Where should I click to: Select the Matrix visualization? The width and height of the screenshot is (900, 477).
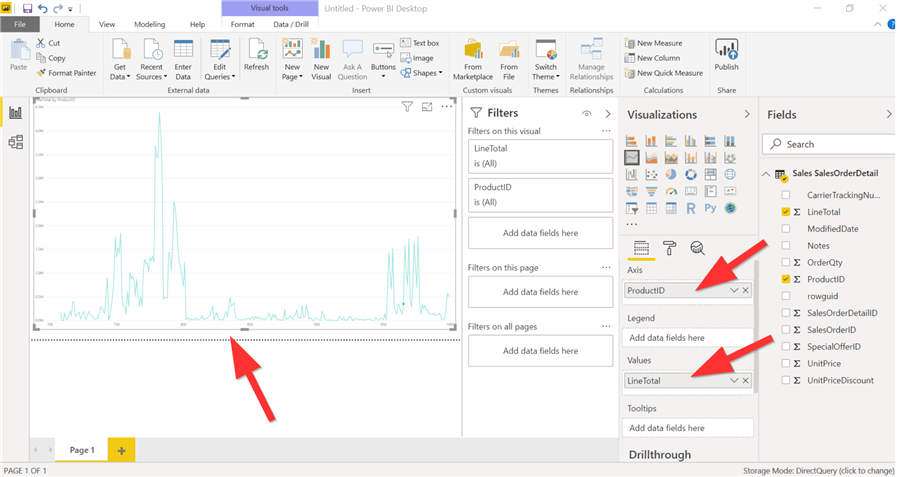671,208
